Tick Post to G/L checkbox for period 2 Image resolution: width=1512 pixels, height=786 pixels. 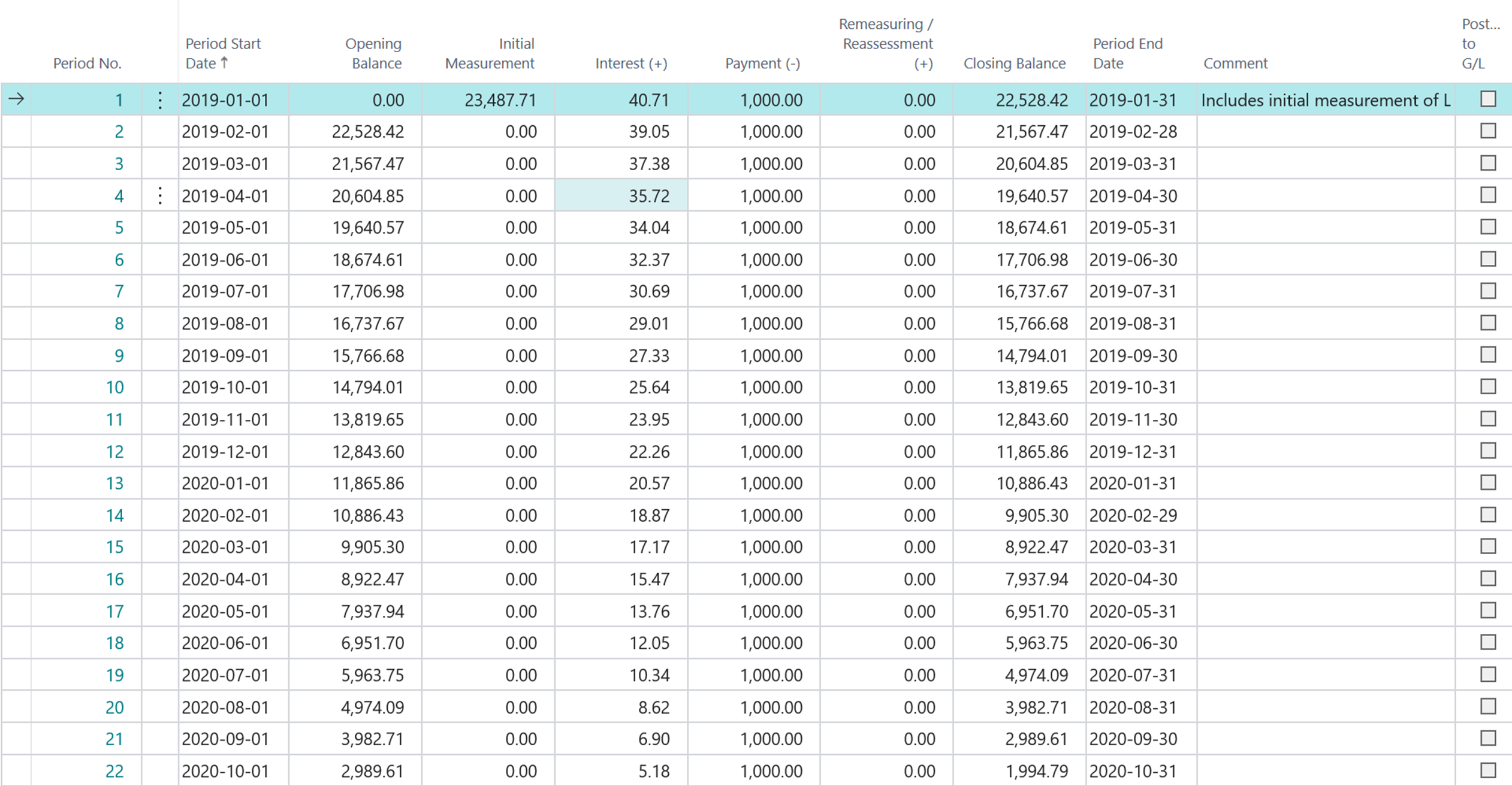(1488, 131)
